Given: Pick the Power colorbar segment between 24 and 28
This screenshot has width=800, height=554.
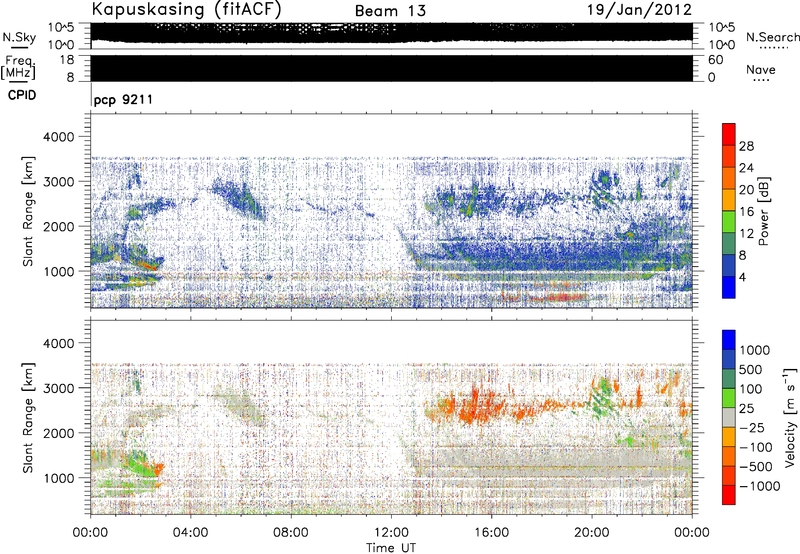Looking at the screenshot, I should pos(729,157).
